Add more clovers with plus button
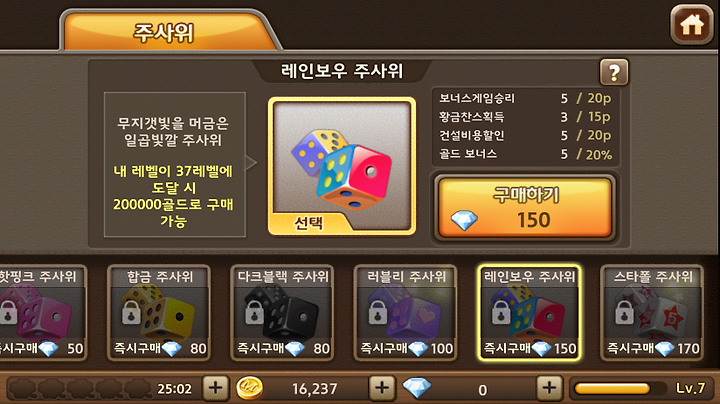This screenshot has height=404, width=720. tap(215, 388)
